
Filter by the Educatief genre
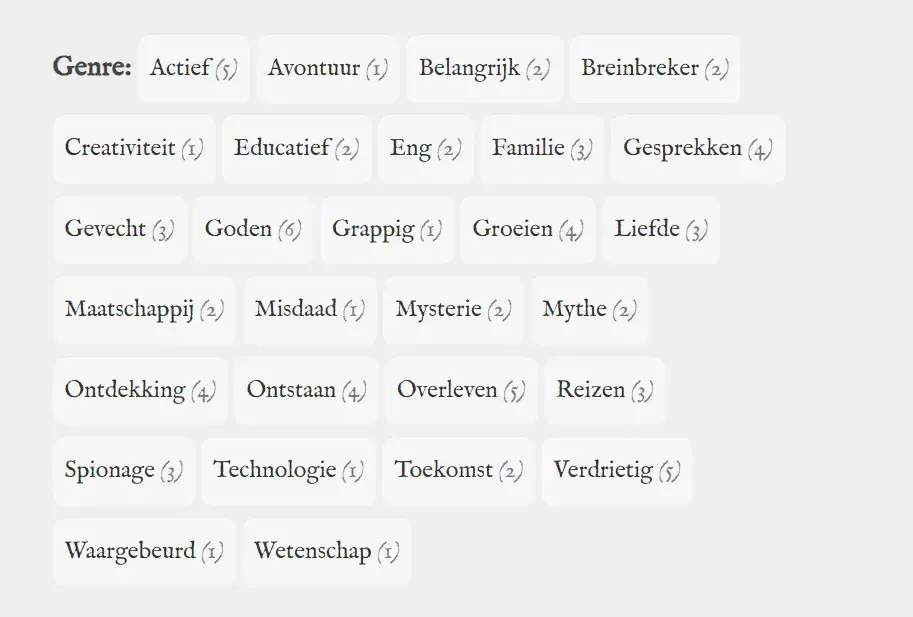pos(296,149)
